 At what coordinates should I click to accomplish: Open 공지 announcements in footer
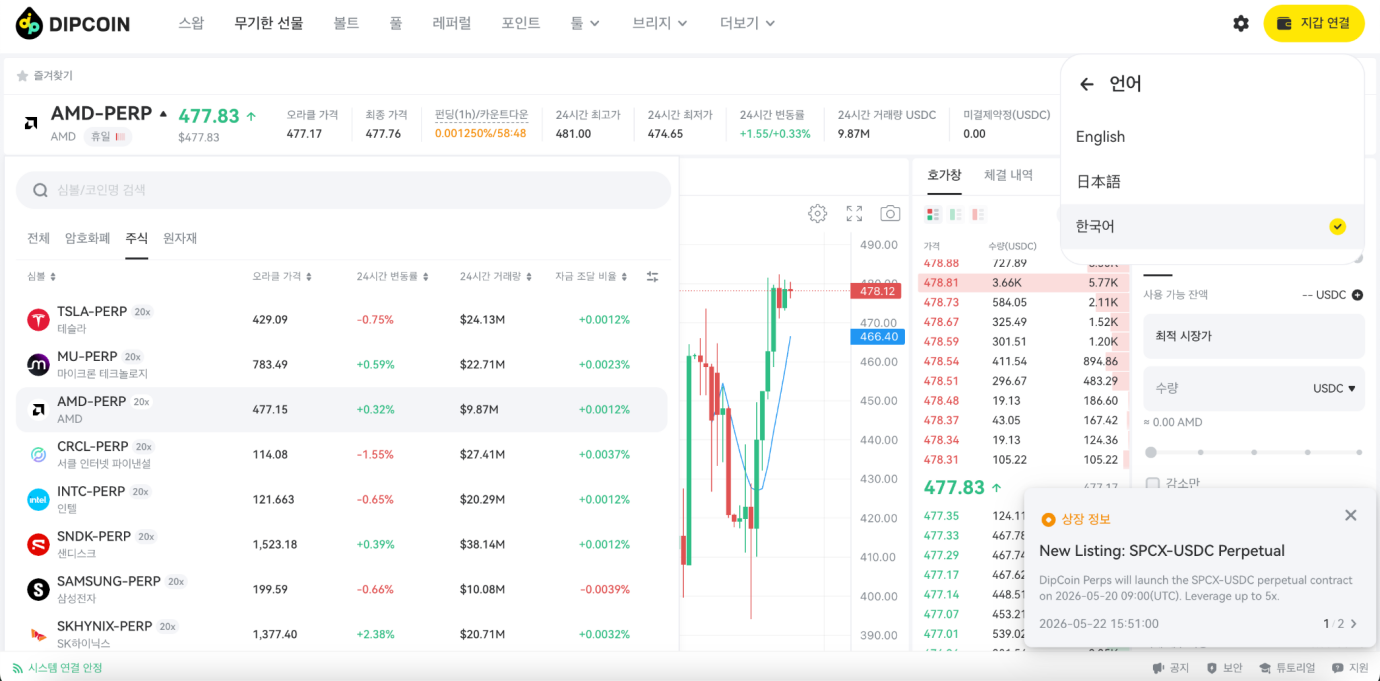coord(1171,668)
